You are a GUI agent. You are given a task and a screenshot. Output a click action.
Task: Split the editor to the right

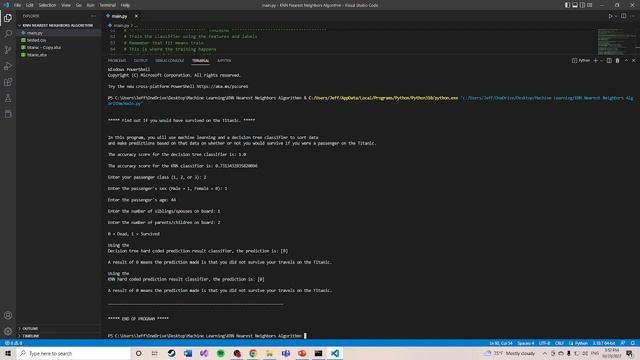pyautogui.click(x=624, y=16)
